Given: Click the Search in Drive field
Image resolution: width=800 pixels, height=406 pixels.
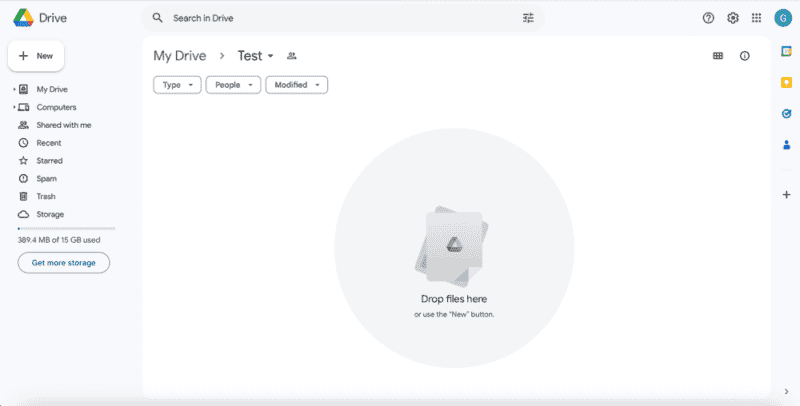Looking at the screenshot, I should pos(343,18).
